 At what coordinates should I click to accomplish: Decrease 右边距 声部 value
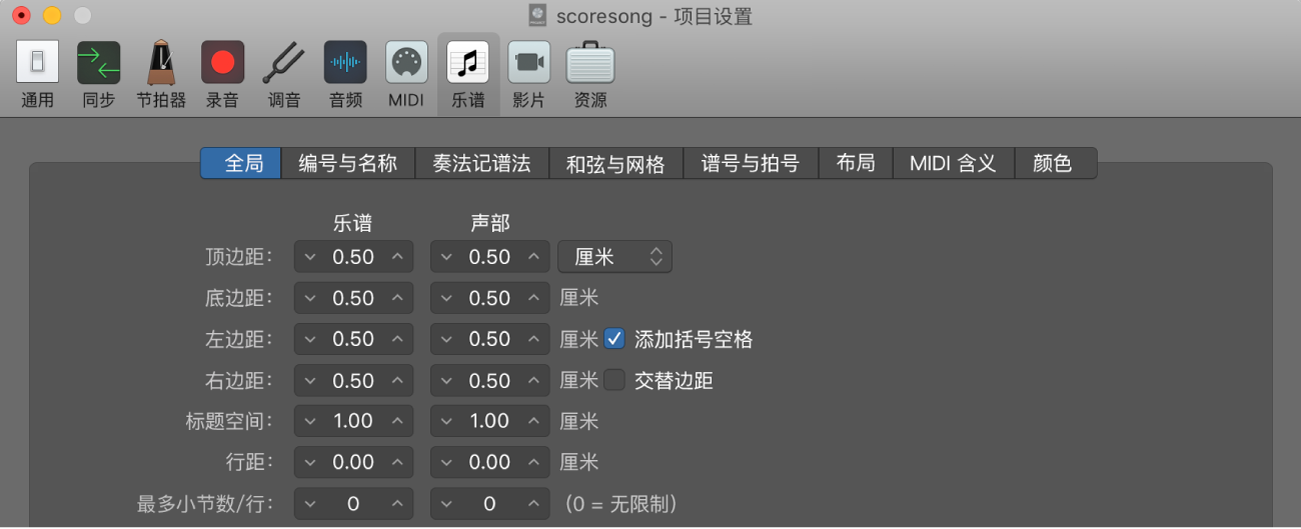tap(446, 380)
